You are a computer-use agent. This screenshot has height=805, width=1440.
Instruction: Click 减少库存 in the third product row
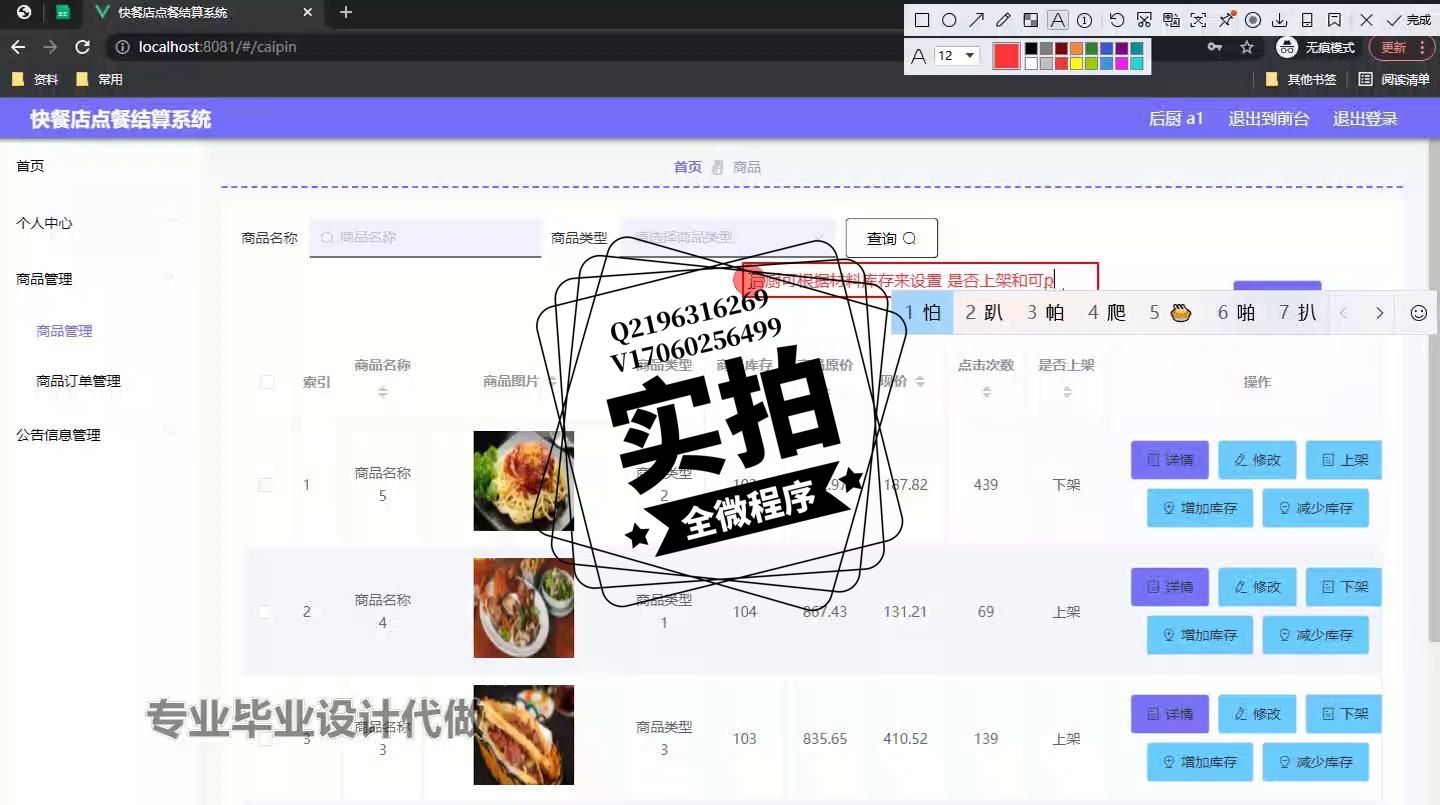click(x=1315, y=762)
